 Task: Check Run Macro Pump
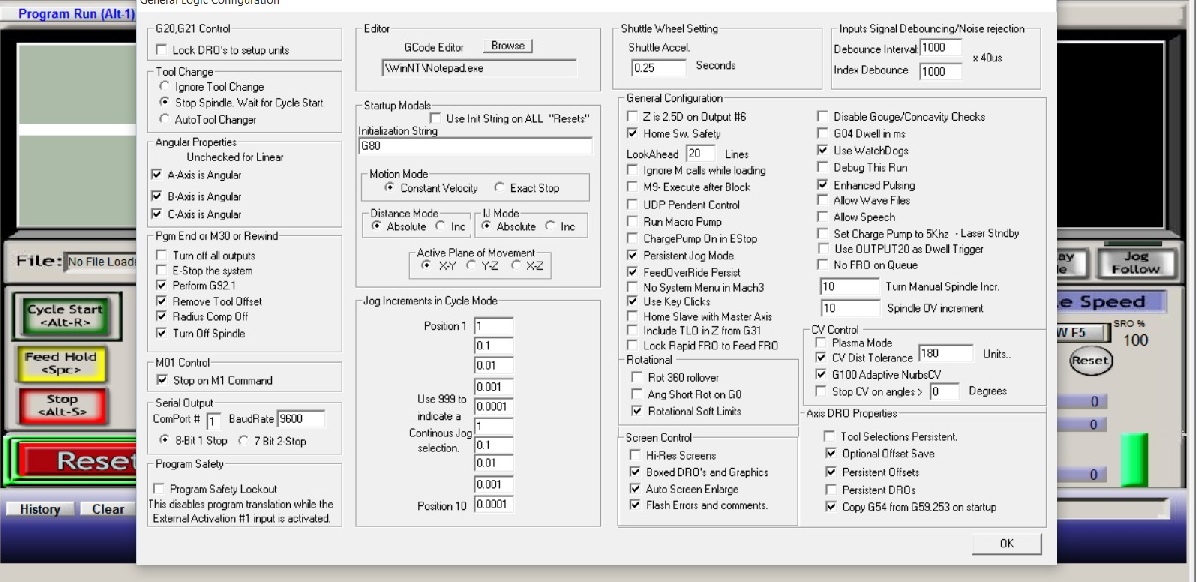coord(632,221)
